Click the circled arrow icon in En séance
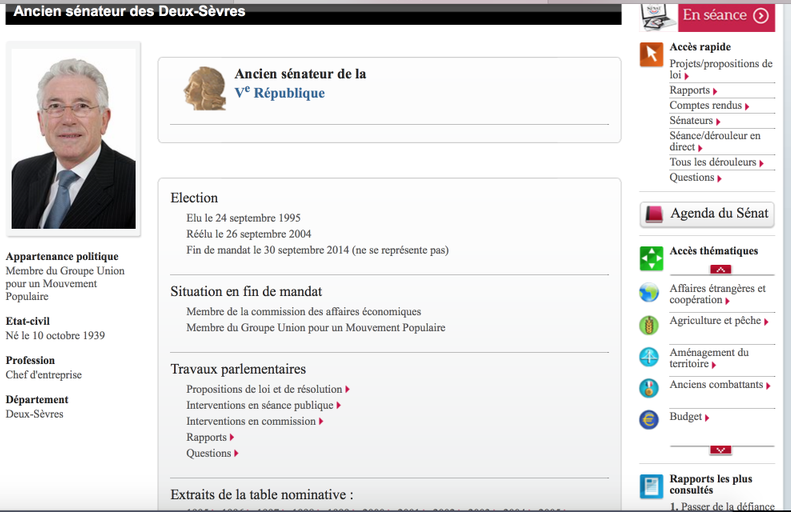 761,16
